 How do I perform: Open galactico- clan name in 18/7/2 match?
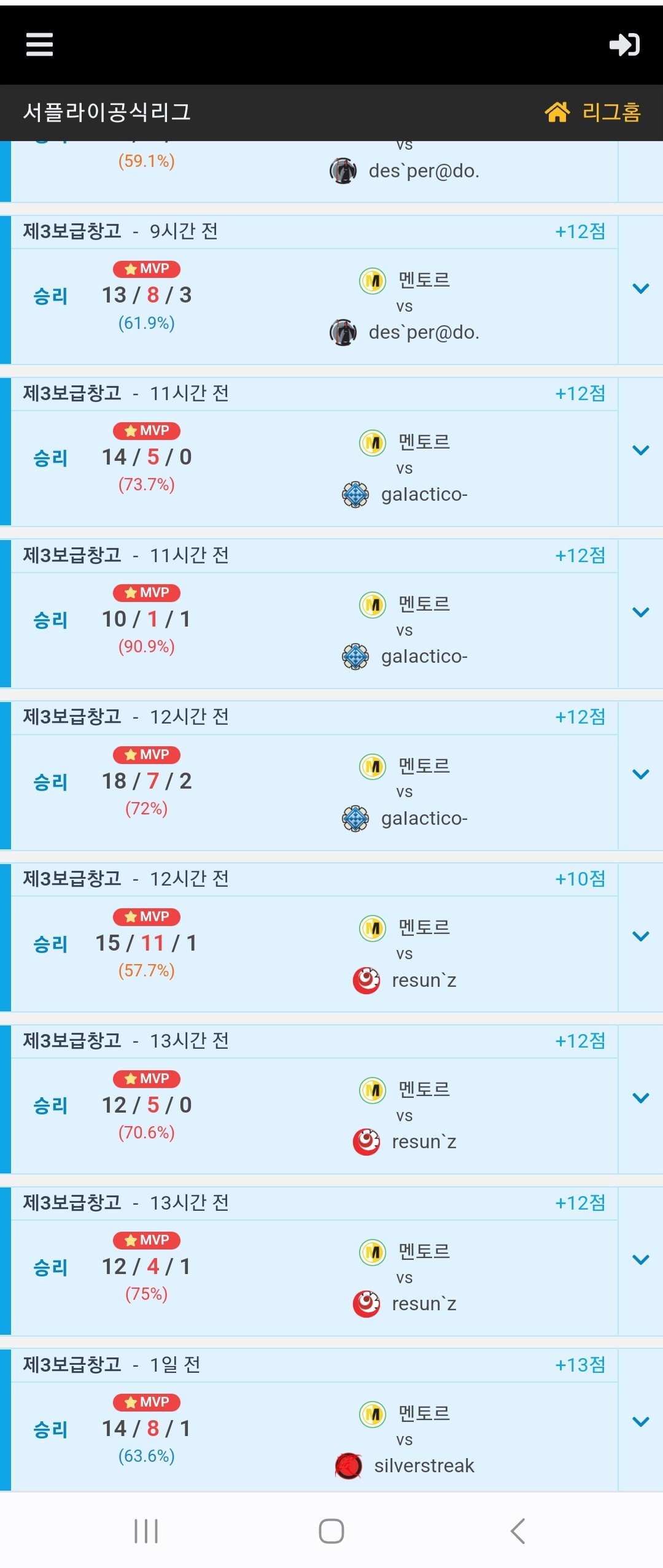pyautogui.click(x=424, y=819)
